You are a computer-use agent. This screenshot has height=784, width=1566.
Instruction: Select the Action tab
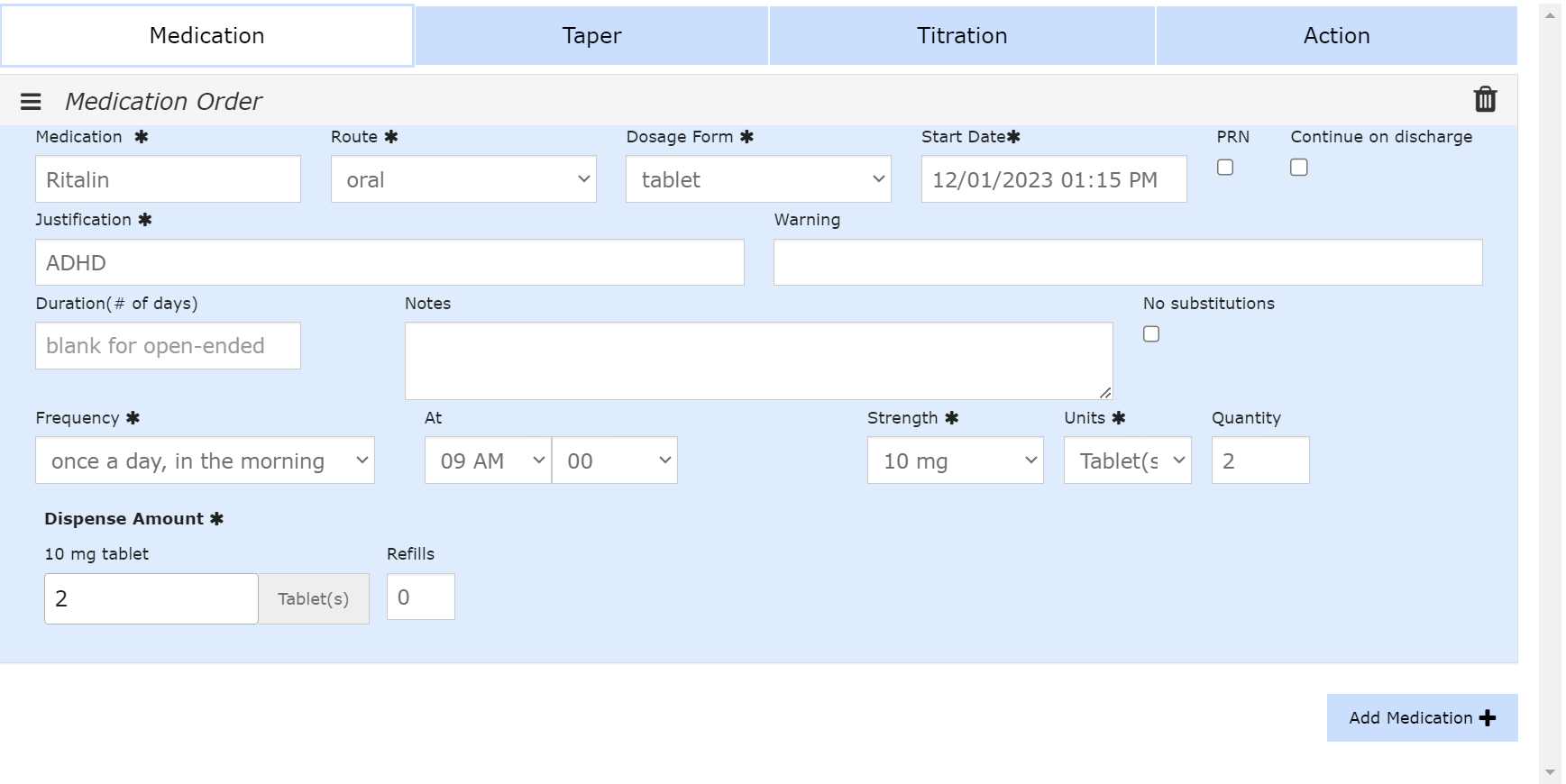[x=1336, y=36]
